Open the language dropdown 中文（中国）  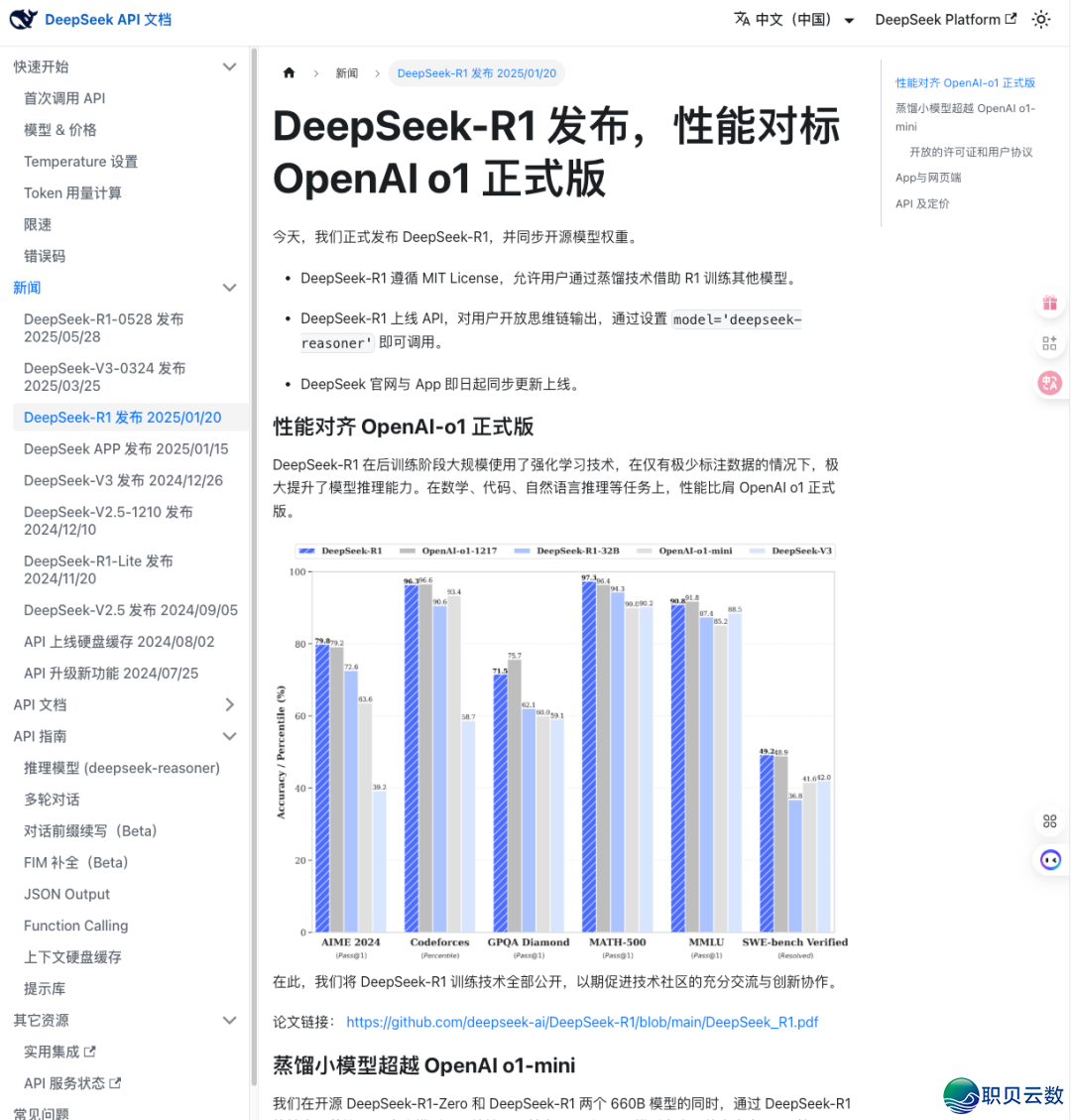click(x=794, y=19)
